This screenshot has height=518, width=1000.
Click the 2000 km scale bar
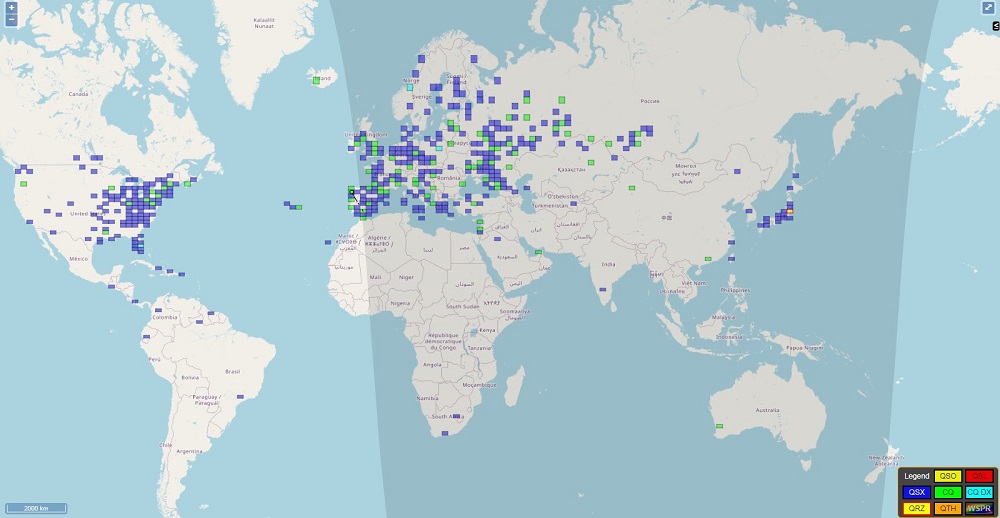click(36, 508)
